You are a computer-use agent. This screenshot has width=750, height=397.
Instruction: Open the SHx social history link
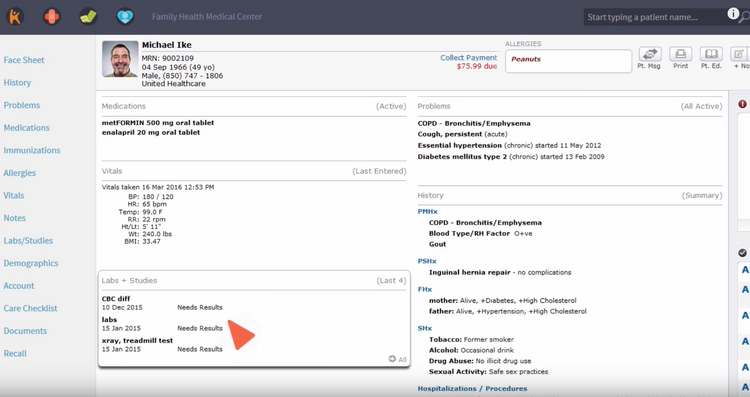click(x=425, y=328)
